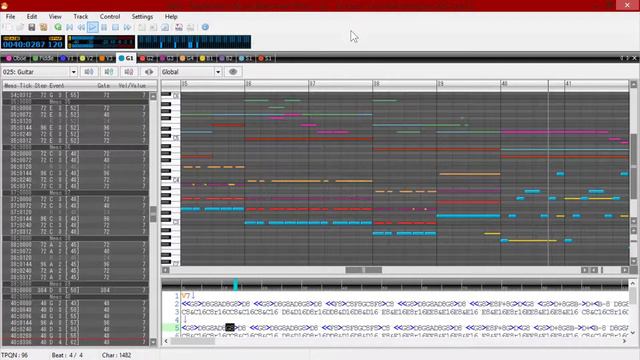This screenshot has width=640, height=360.
Task: Open the Edit menu
Action: (32, 16)
